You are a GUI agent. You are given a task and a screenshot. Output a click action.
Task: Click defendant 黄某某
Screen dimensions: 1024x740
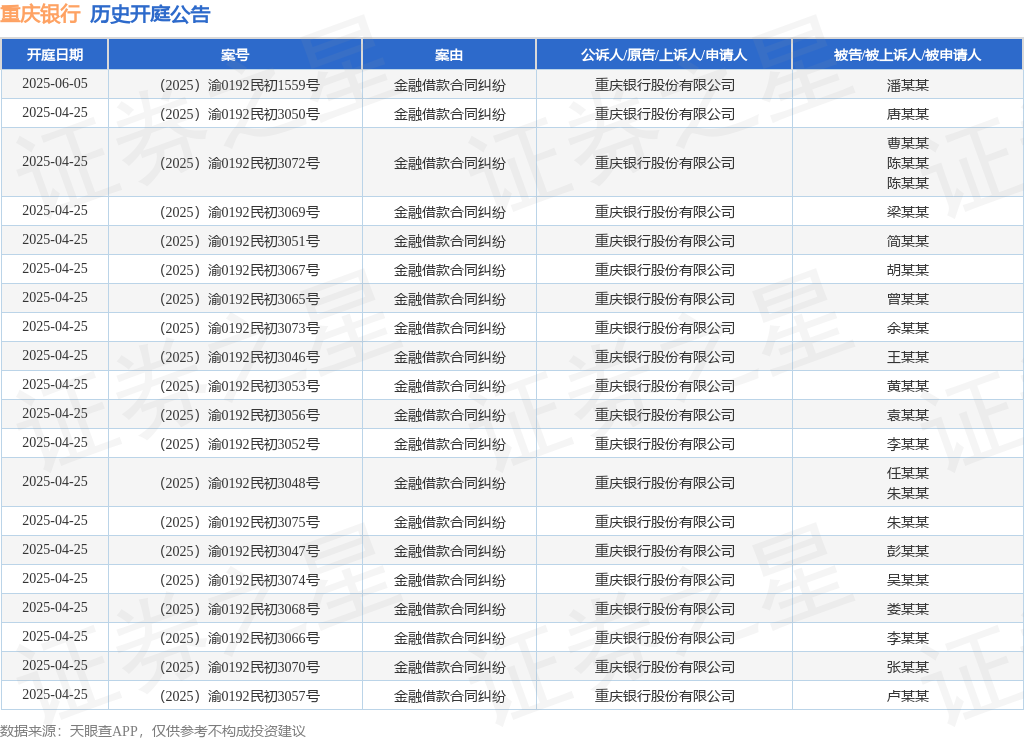click(908, 386)
